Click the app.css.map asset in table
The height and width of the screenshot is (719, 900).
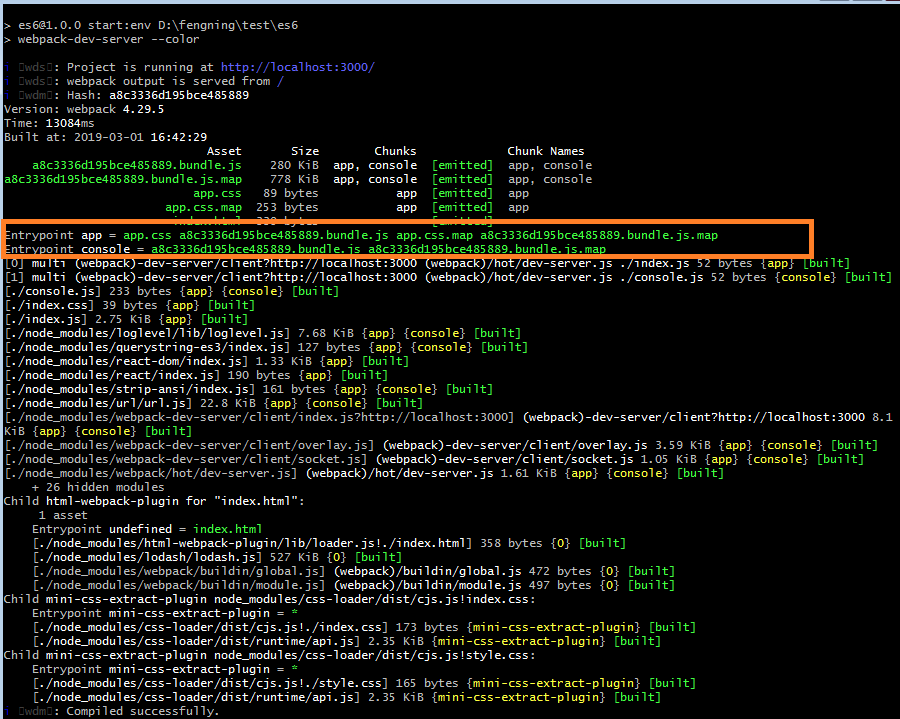tap(203, 207)
